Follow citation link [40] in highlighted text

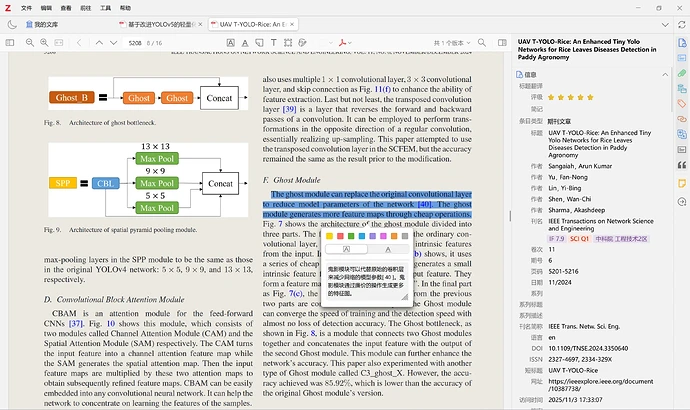425,204
